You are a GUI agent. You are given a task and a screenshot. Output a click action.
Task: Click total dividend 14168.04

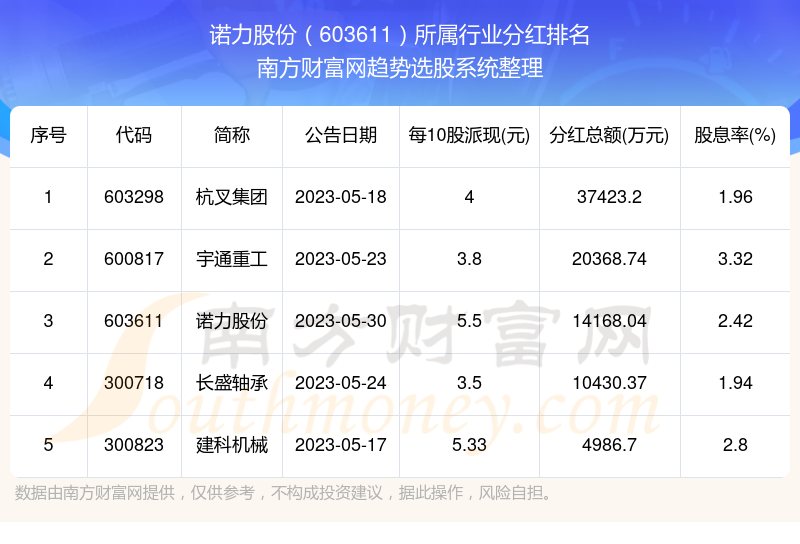point(609,321)
